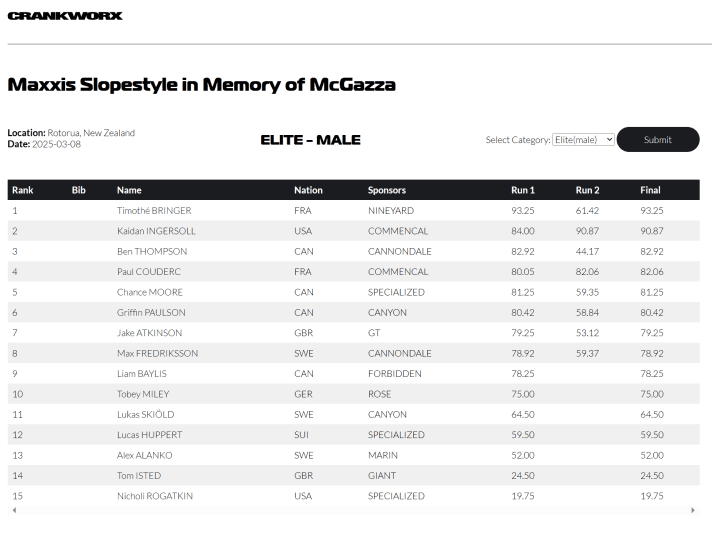Screen dimensions: 712x540
Task: Click the Run 2 column header
Action: tap(588, 190)
